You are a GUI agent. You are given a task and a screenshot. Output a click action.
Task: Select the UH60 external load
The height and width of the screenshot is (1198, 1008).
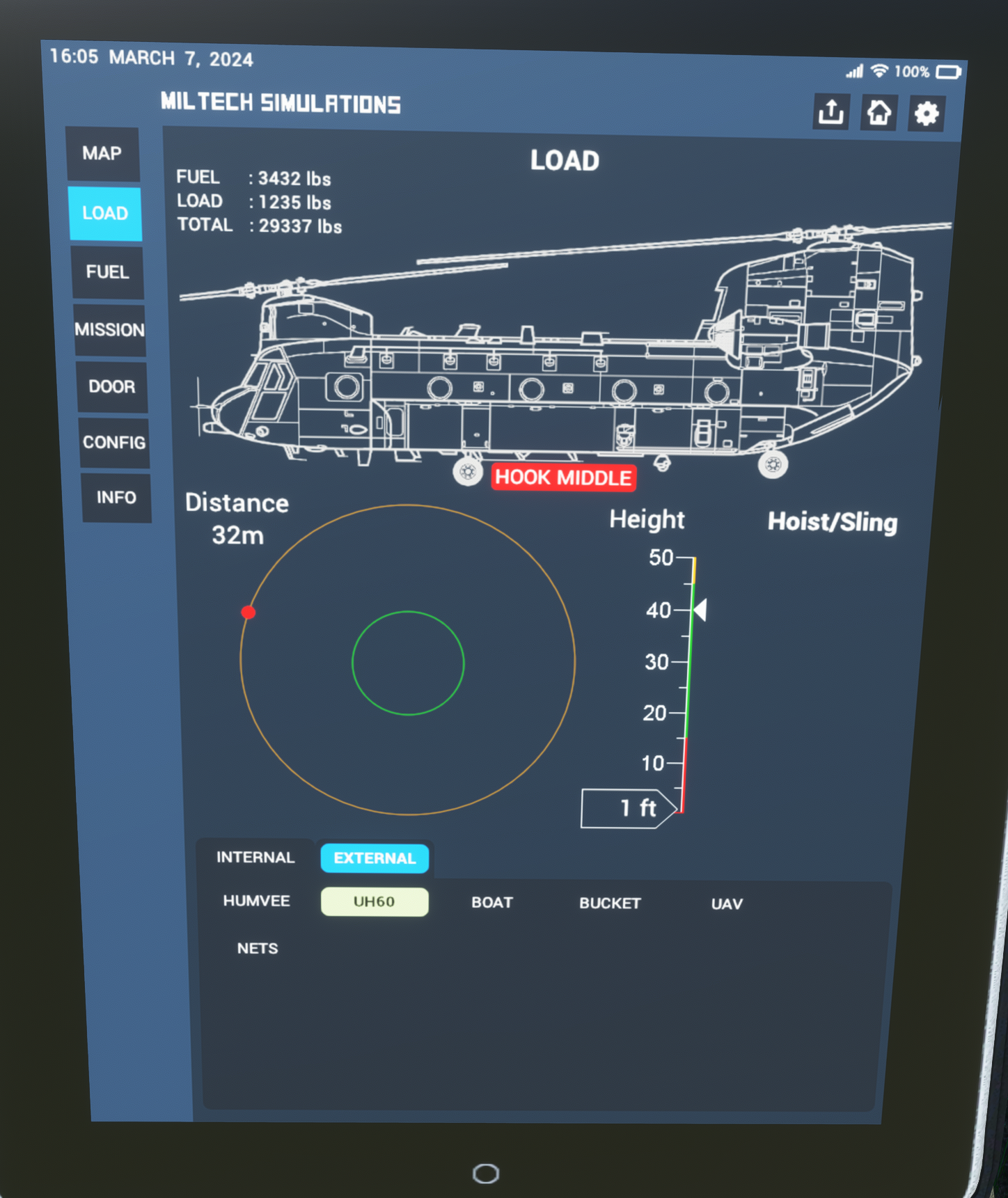click(375, 902)
